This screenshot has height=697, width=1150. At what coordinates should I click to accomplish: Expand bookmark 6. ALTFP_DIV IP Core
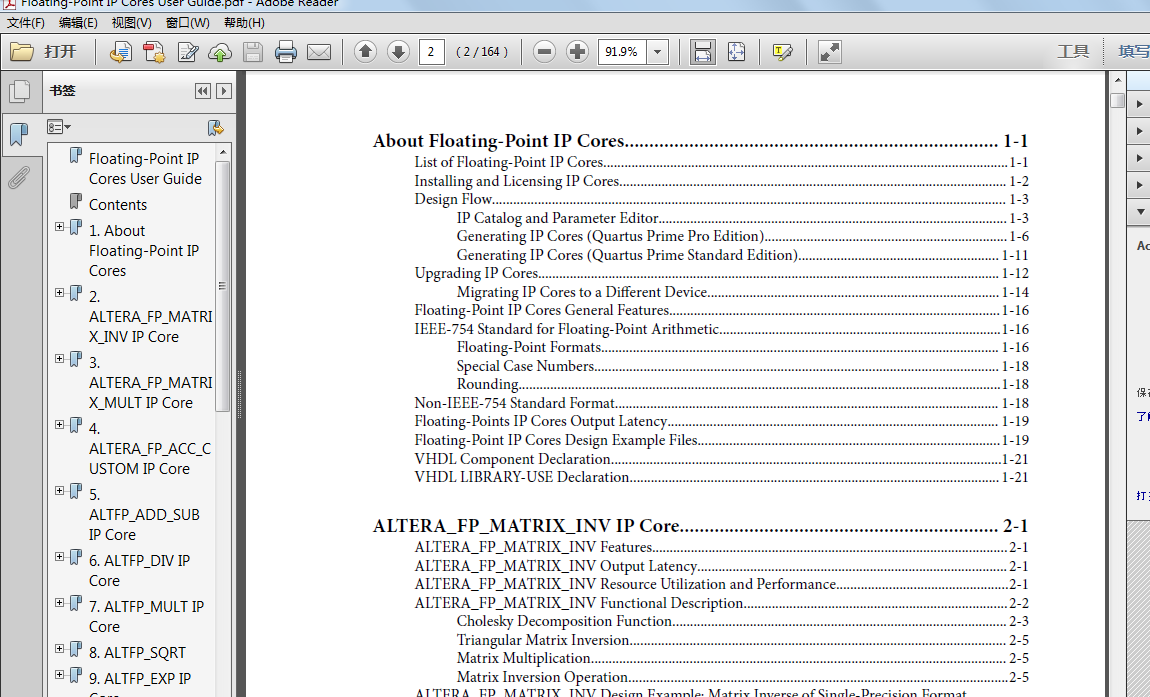tap(59, 557)
